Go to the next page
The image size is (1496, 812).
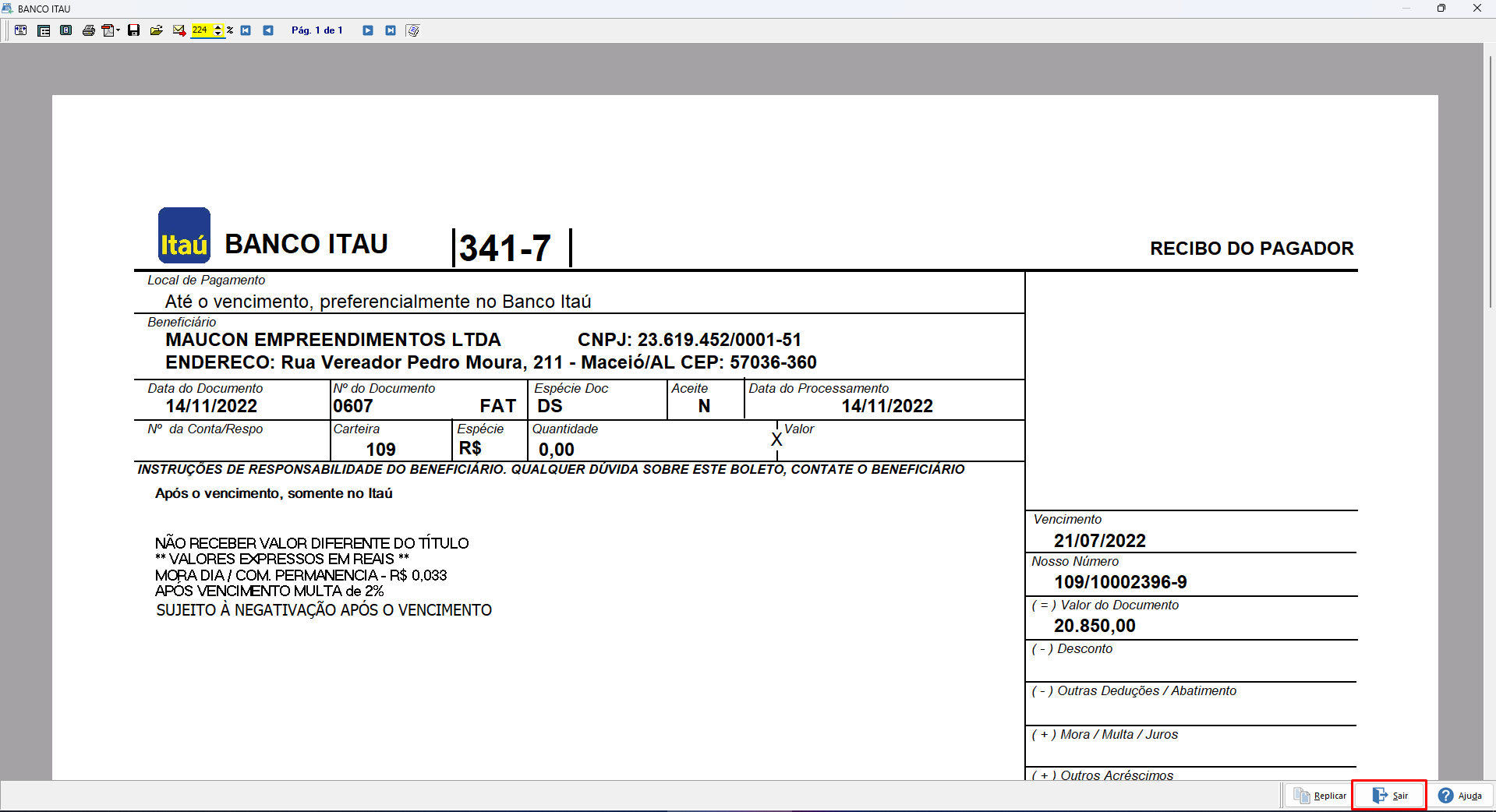(368, 30)
